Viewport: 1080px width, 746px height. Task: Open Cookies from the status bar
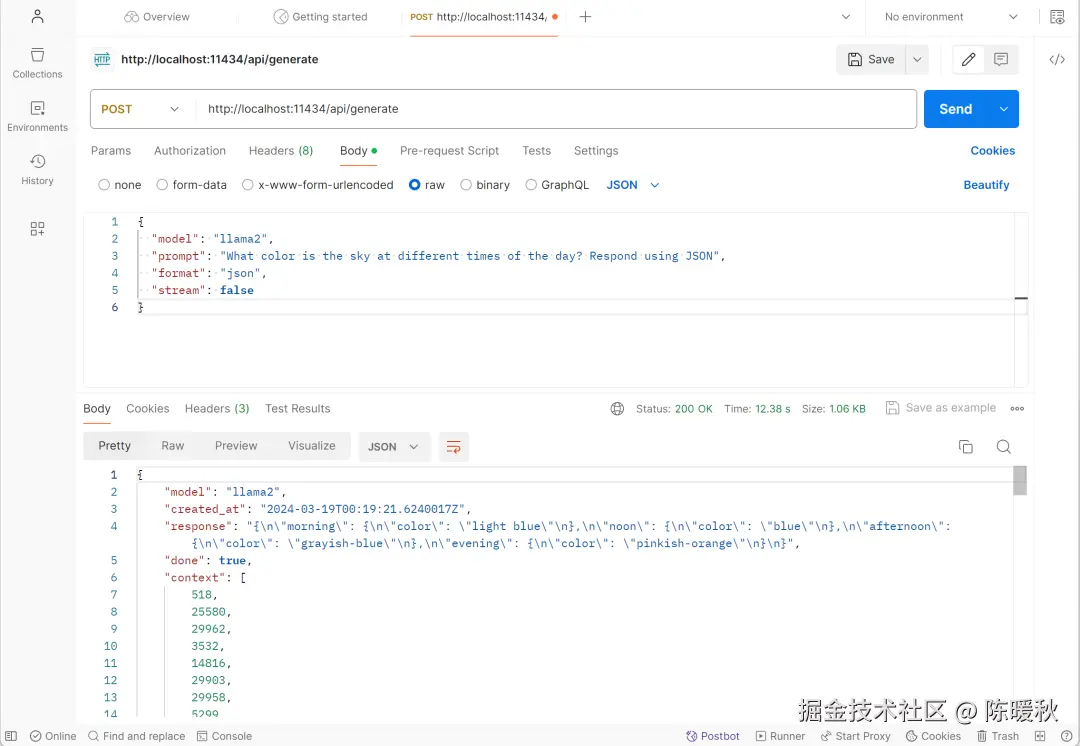click(933, 736)
